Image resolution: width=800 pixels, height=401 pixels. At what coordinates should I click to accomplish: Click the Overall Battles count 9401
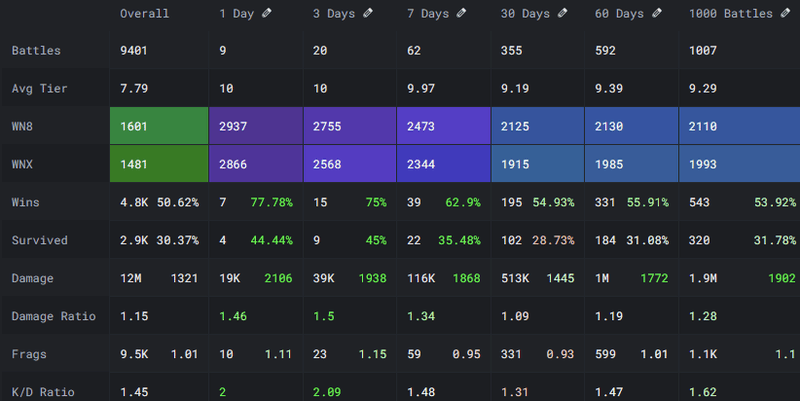pyautogui.click(x=136, y=50)
